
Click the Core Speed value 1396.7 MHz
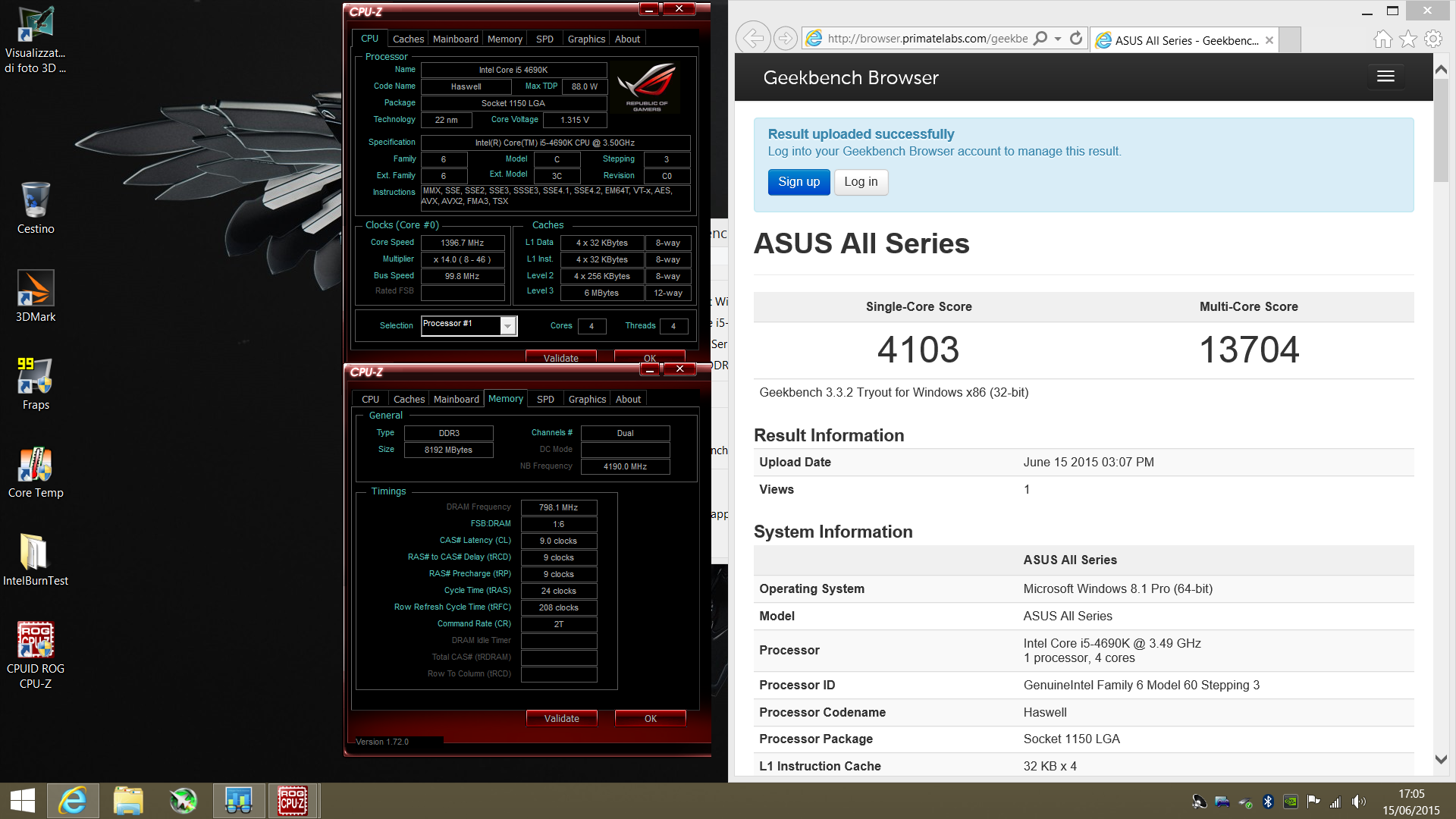pos(463,243)
